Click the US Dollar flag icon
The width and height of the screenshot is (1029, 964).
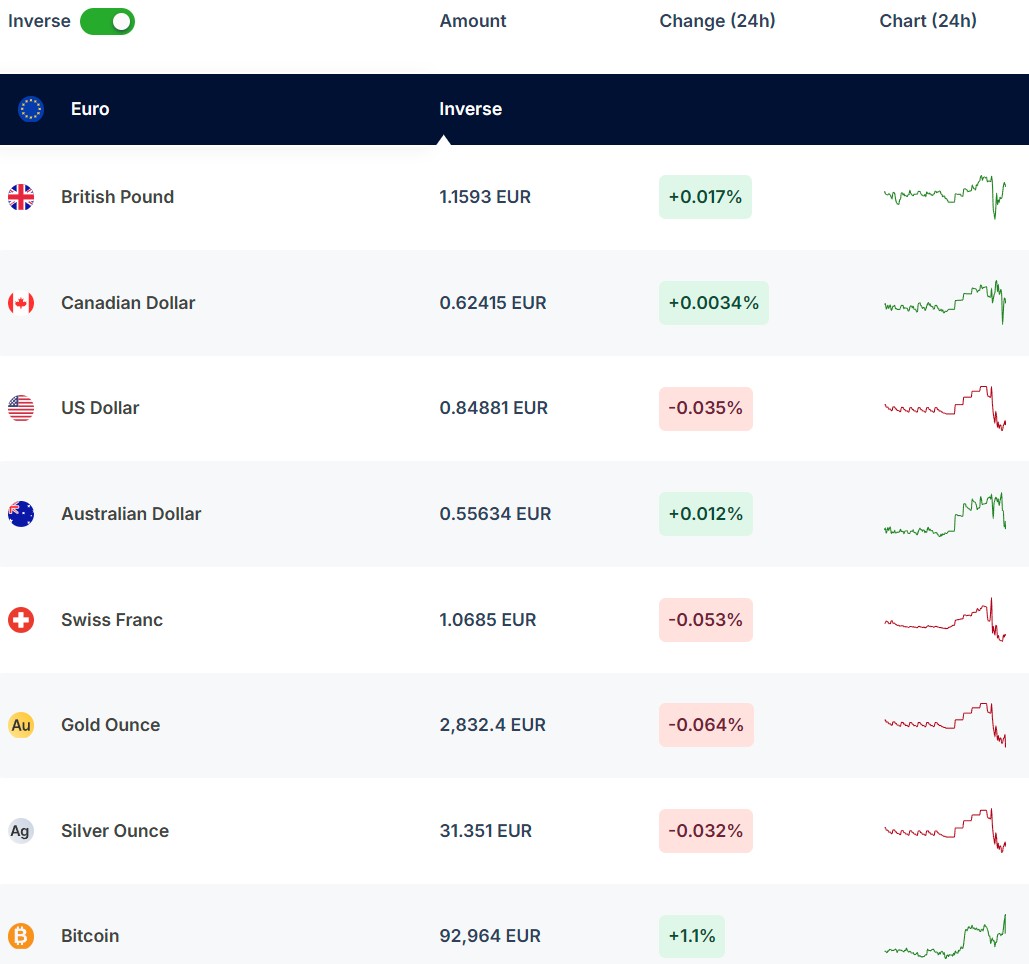(21, 408)
